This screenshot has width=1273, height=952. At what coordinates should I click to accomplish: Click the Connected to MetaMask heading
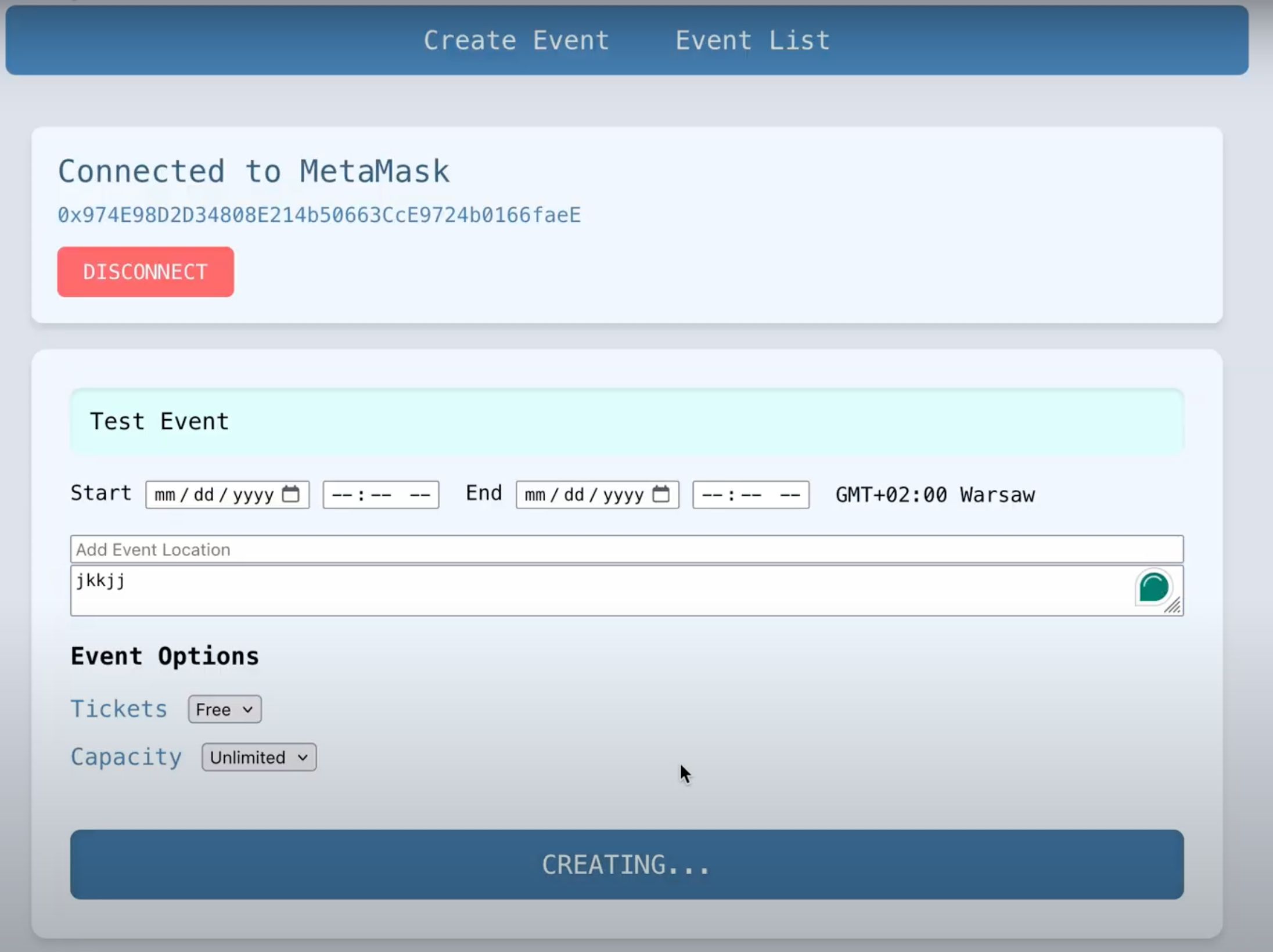(254, 171)
